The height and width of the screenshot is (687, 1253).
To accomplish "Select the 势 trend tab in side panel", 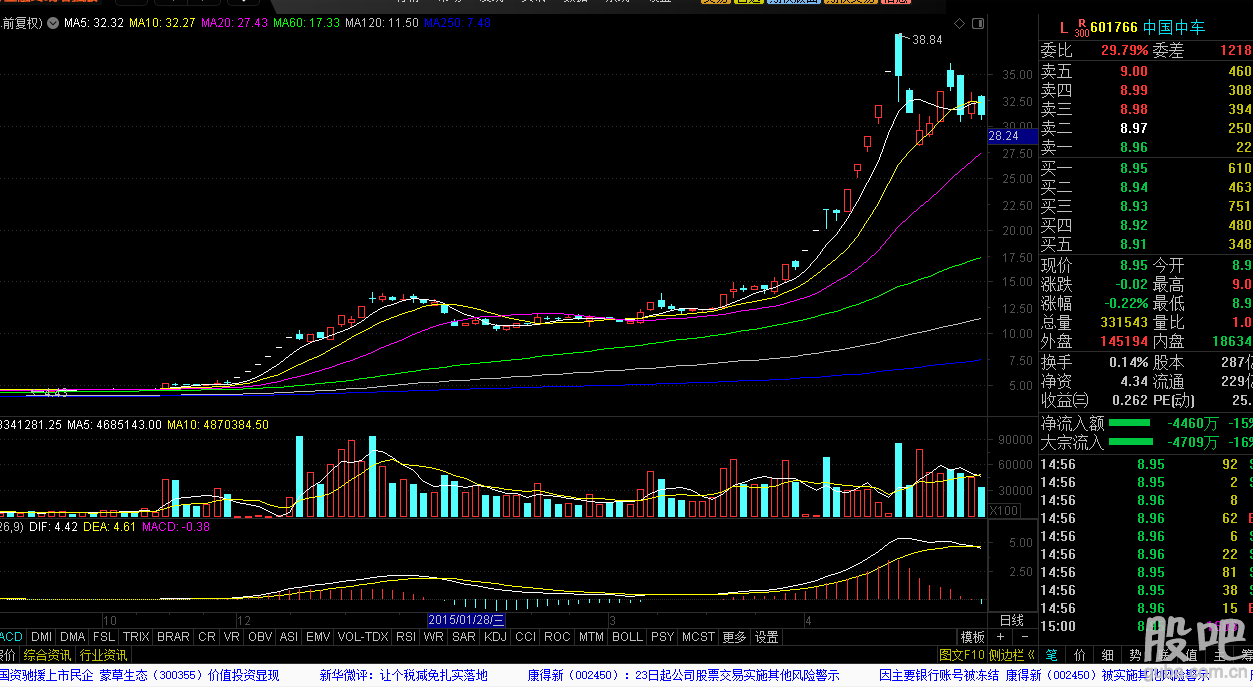I will [x=1135, y=655].
